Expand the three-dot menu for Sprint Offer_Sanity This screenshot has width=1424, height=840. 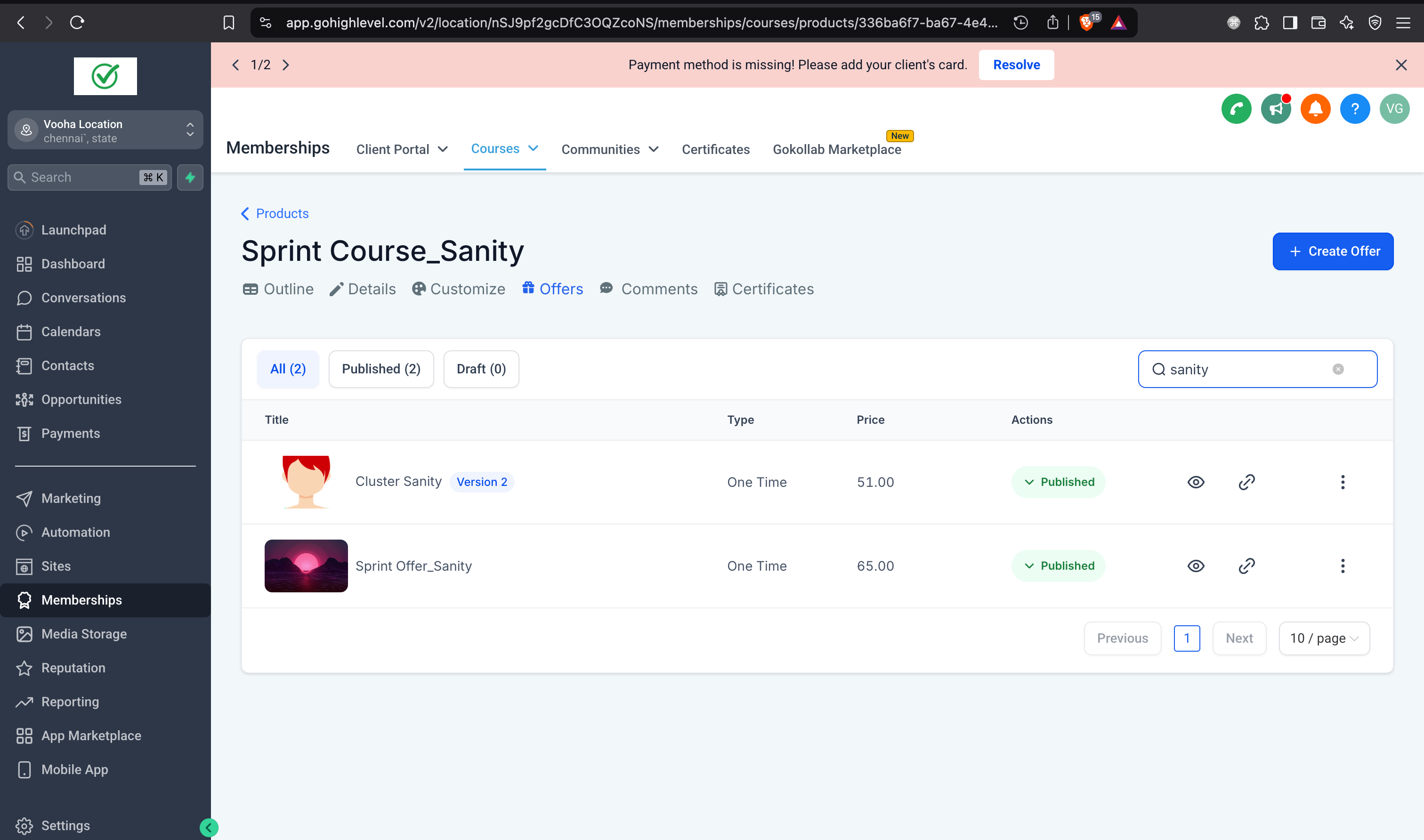(1343, 566)
